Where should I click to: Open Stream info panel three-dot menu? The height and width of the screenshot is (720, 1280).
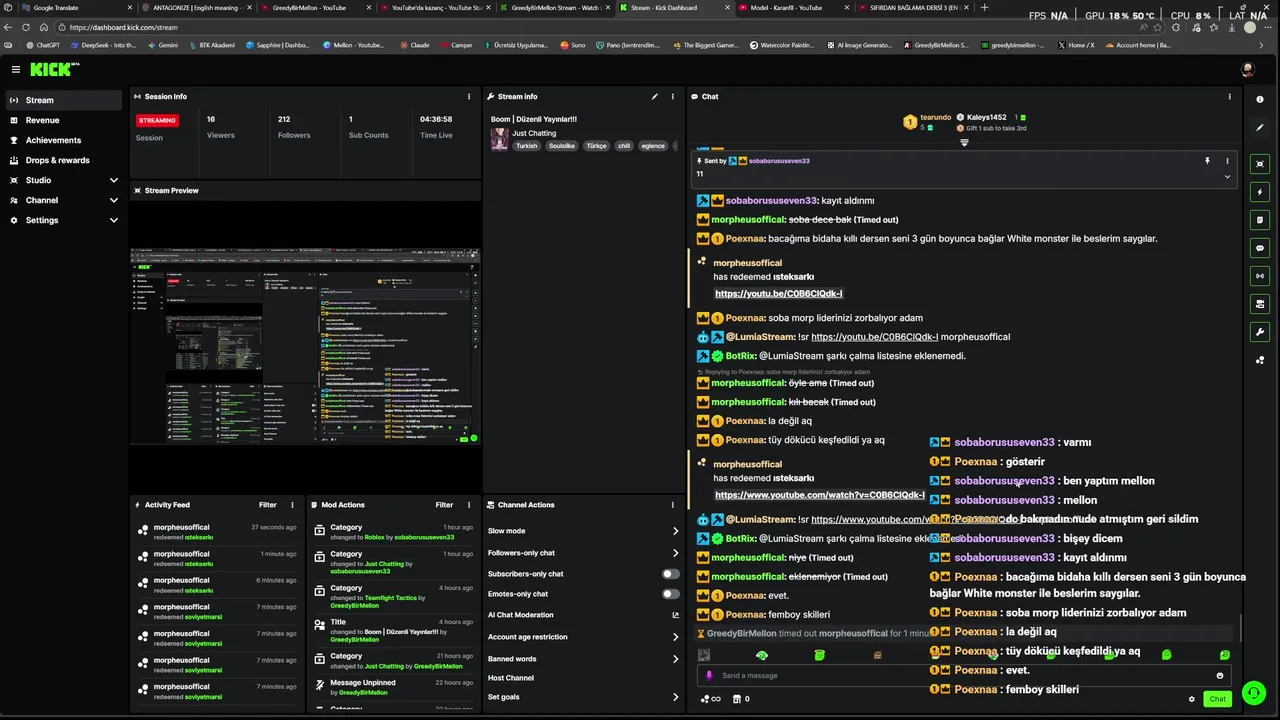(x=673, y=97)
